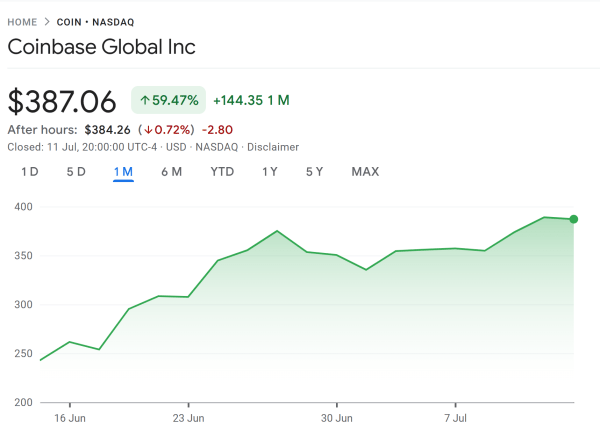600x434 pixels.
Task: Click the breadcrumb chevron separator arrow
Action: [x=47, y=21]
